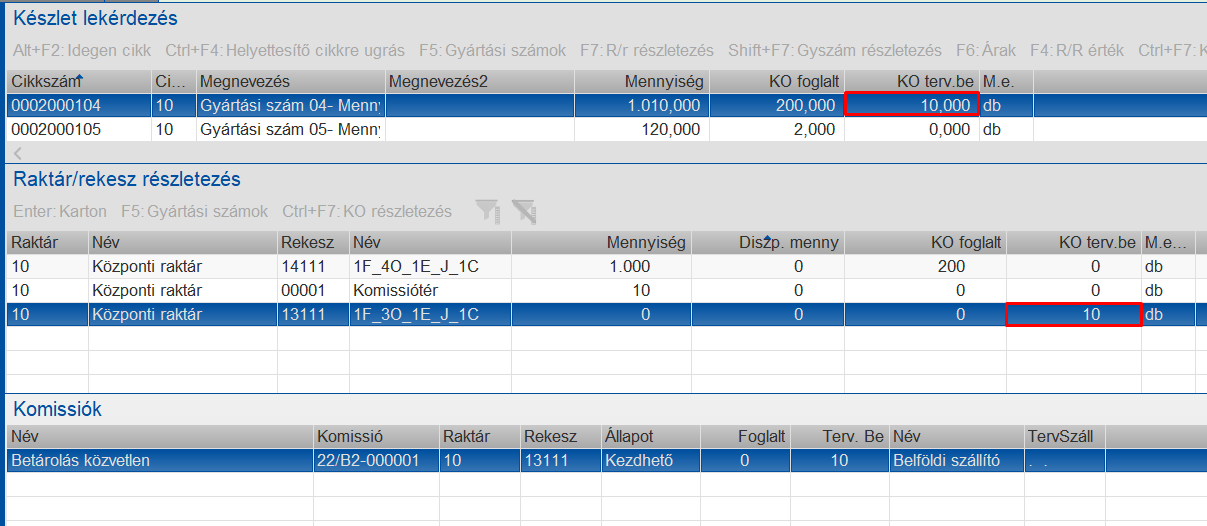Image resolution: width=1207 pixels, height=526 pixels.
Task: Click 'Ctrl+F4: Helyettesítő cikkre ugrás'
Action: (285, 50)
